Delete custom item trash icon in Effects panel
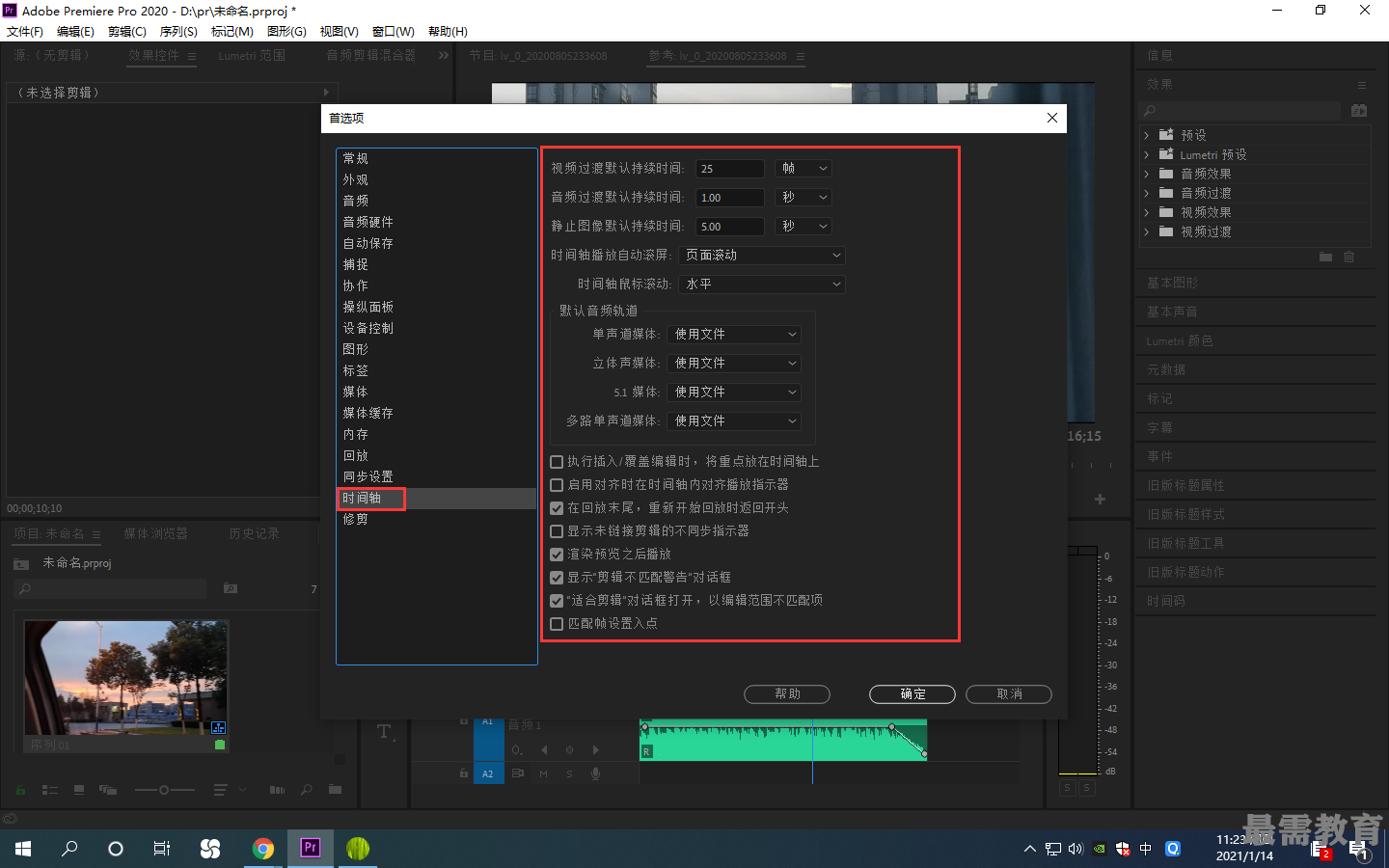1389x868 pixels. pos(1349,257)
